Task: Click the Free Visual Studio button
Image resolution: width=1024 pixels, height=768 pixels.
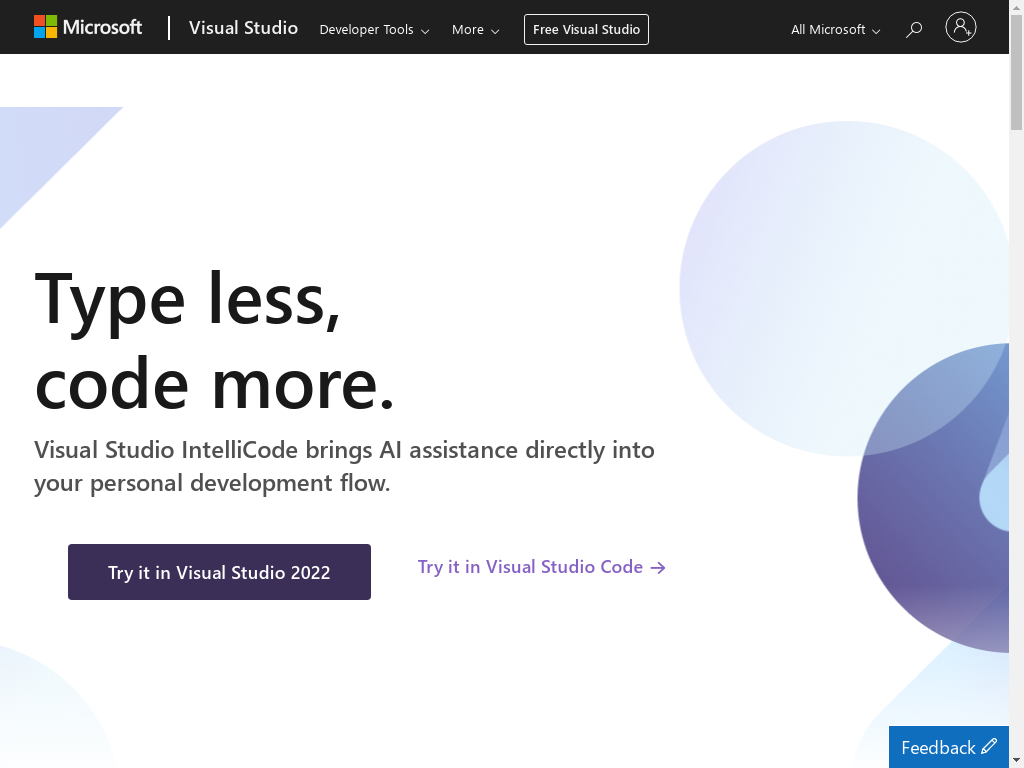Action: click(586, 29)
